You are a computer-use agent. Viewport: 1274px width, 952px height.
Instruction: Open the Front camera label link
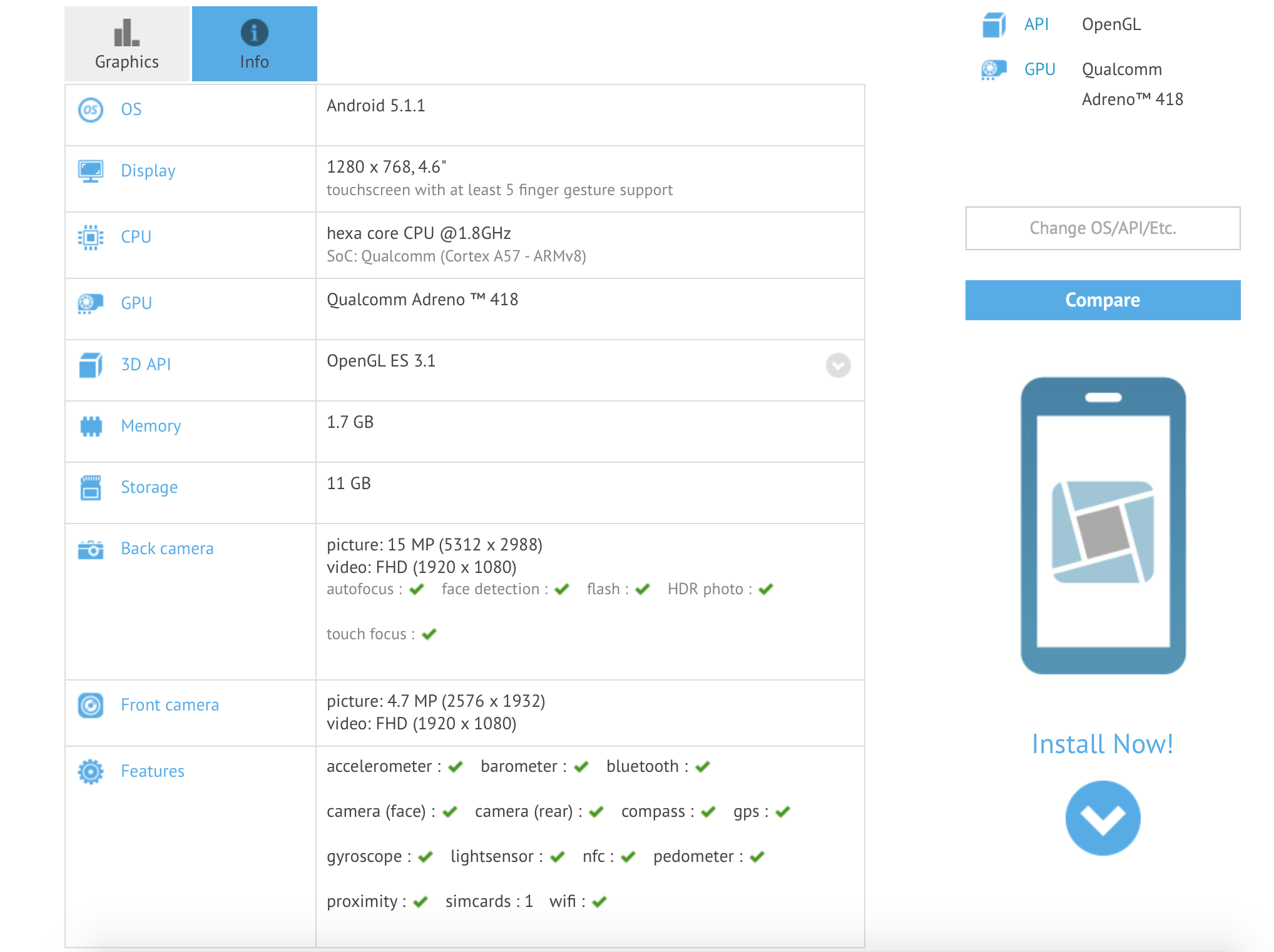coord(170,705)
